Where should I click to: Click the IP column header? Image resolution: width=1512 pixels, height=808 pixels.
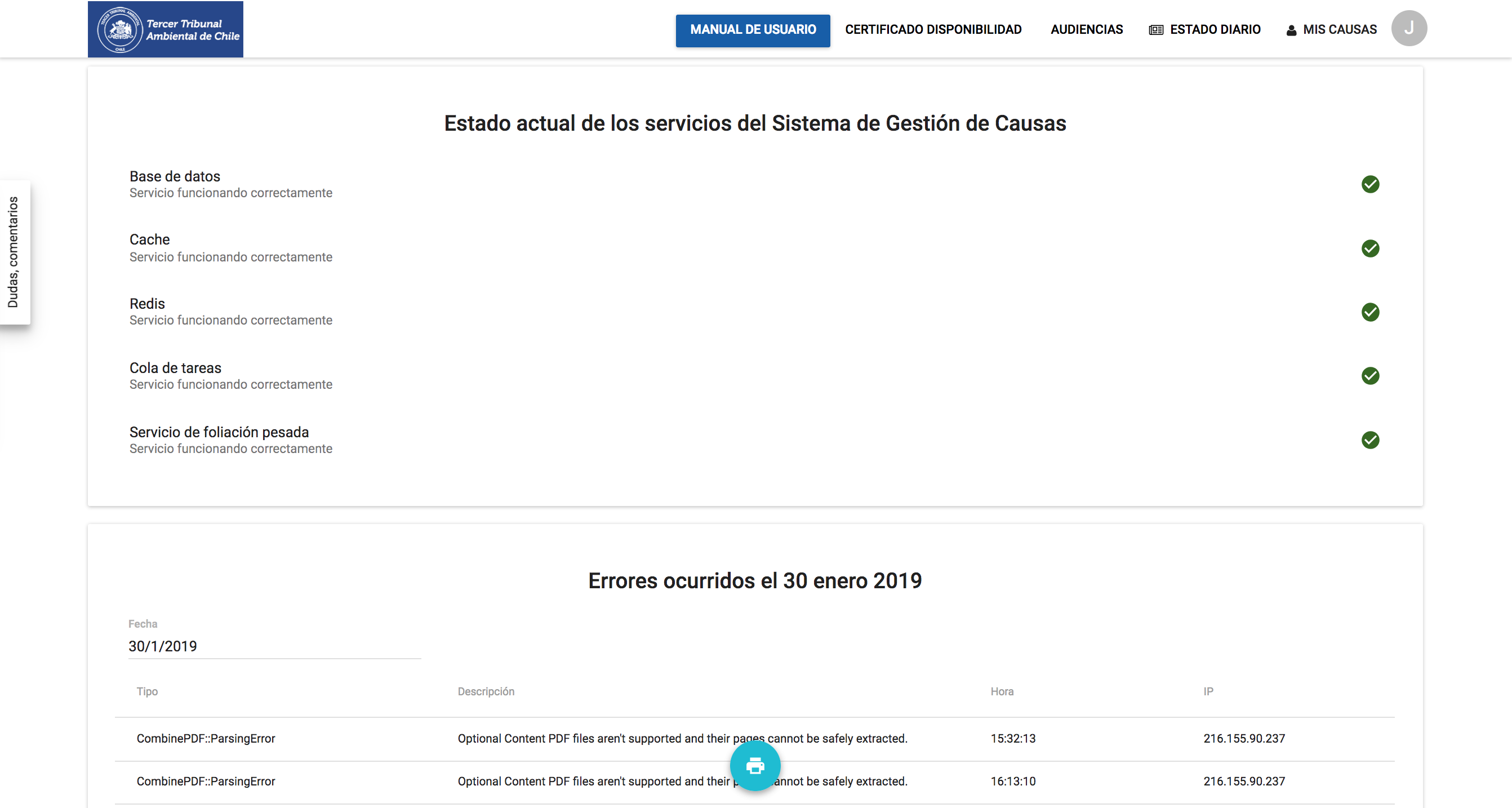click(x=1208, y=691)
